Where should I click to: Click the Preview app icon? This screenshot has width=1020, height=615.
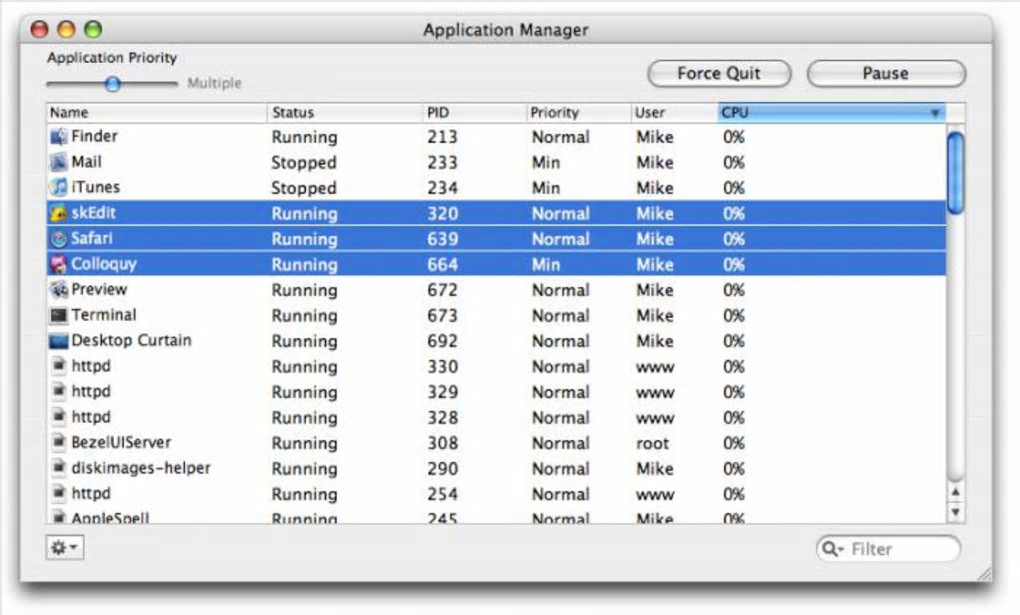pos(59,290)
